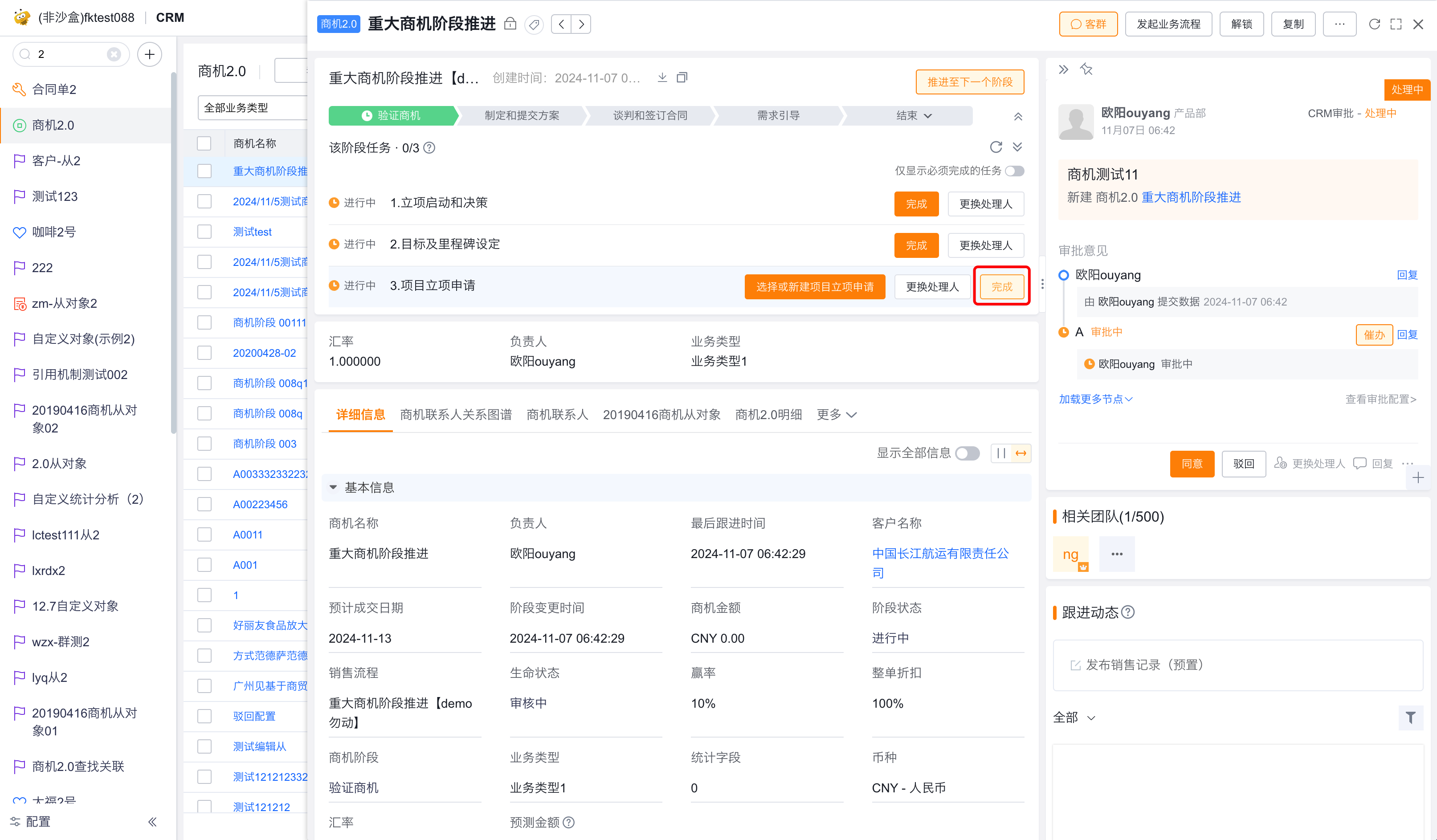Approve with the 同意 button
This screenshot has width=1437, height=840.
point(1192,464)
